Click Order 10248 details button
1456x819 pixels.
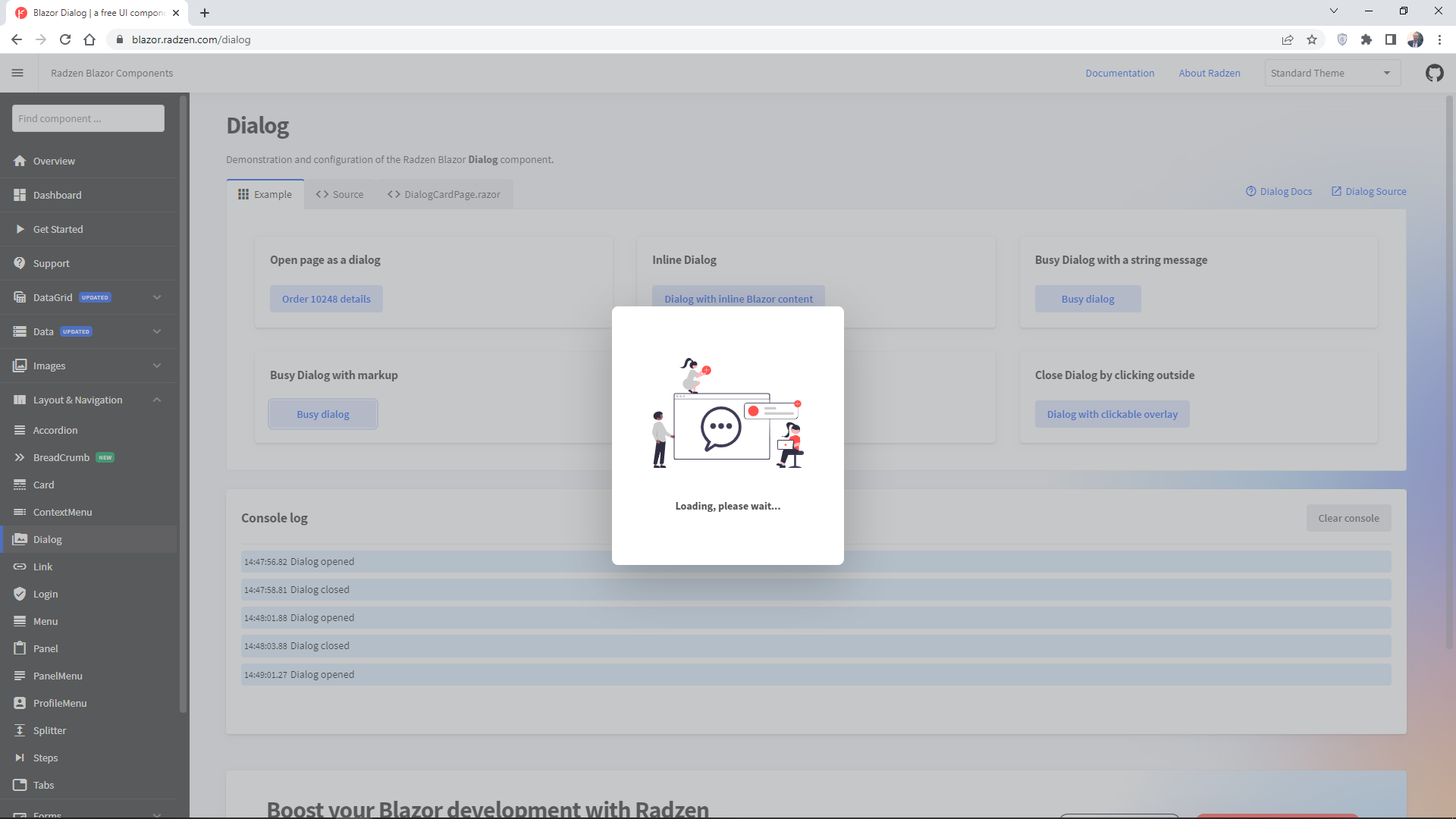tap(326, 299)
